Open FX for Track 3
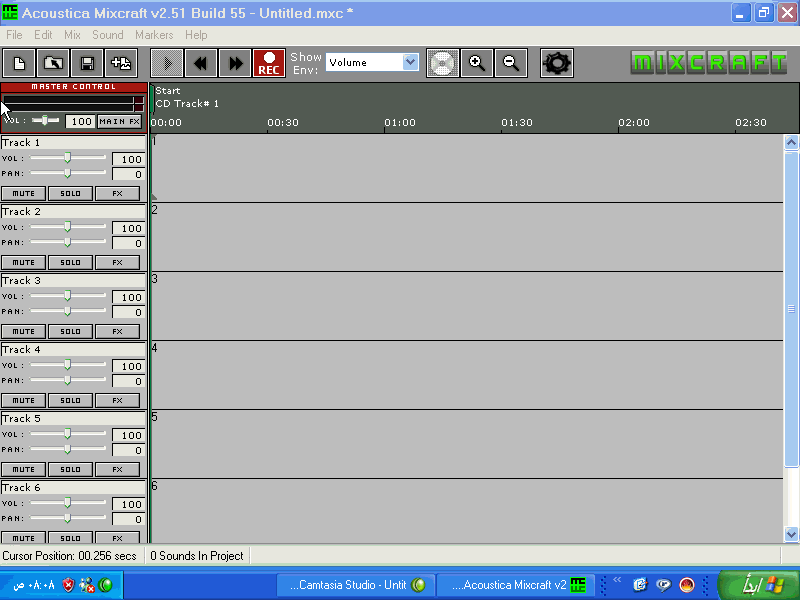800x600 pixels. [x=117, y=331]
